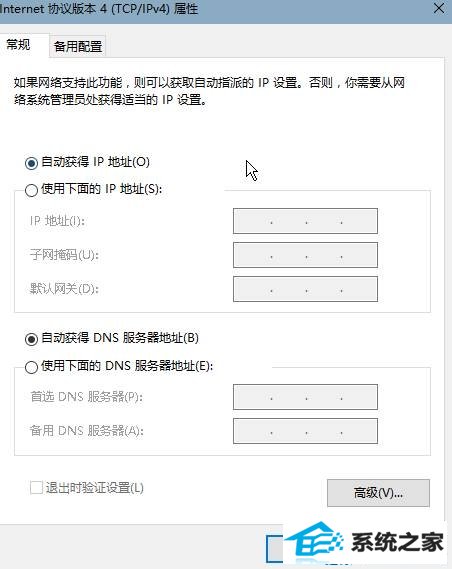Click the 子网掩码 input field

305,255
